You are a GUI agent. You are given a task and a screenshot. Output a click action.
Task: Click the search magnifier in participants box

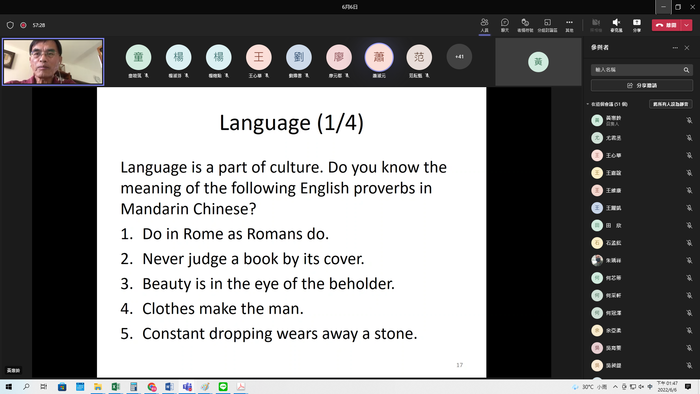tap(686, 70)
